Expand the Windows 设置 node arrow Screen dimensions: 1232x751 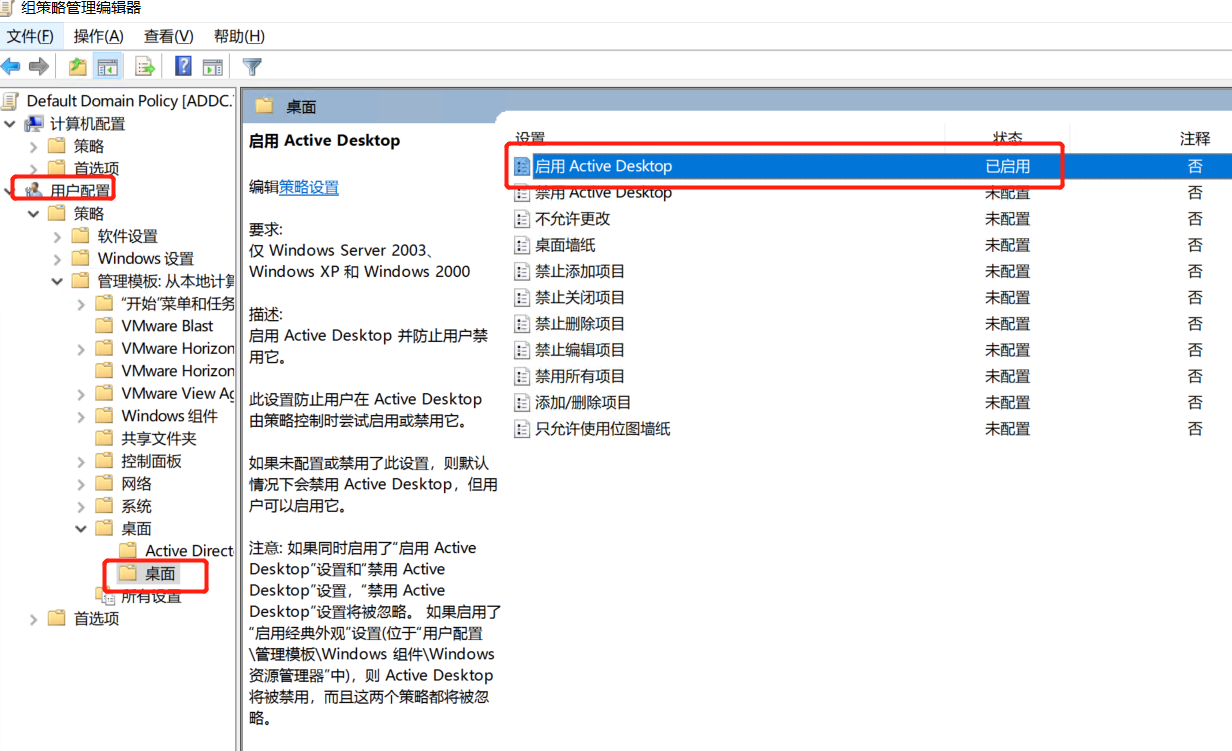(x=58, y=258)
